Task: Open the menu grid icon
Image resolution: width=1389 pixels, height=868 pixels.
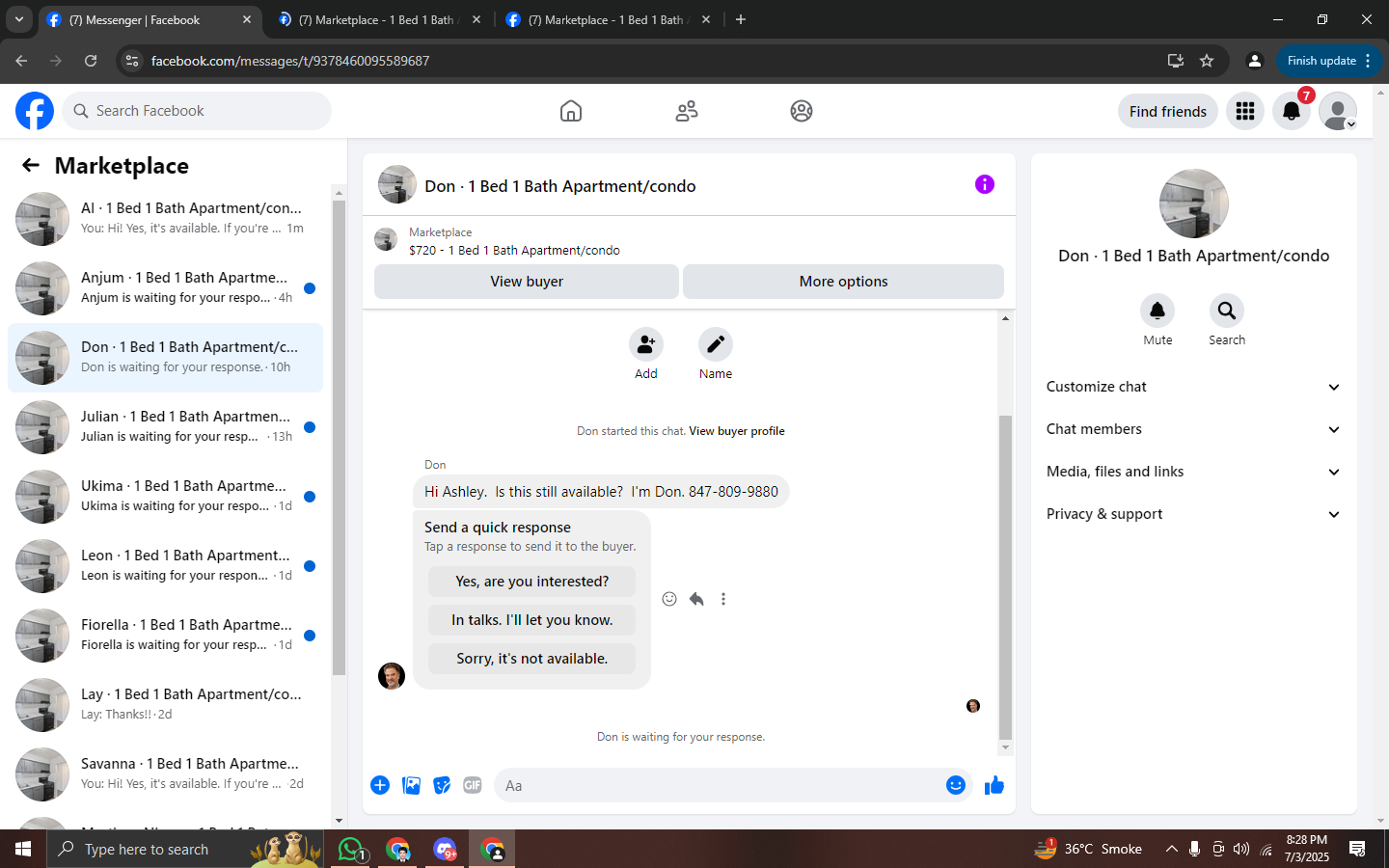Action: [x=1245, y=111]
